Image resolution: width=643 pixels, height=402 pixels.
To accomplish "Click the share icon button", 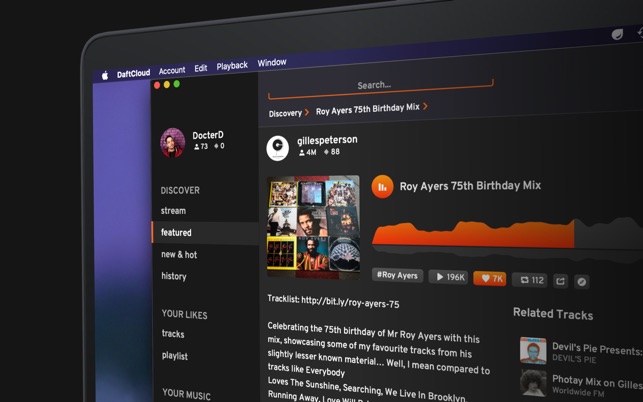I will (x=560, y=281).
